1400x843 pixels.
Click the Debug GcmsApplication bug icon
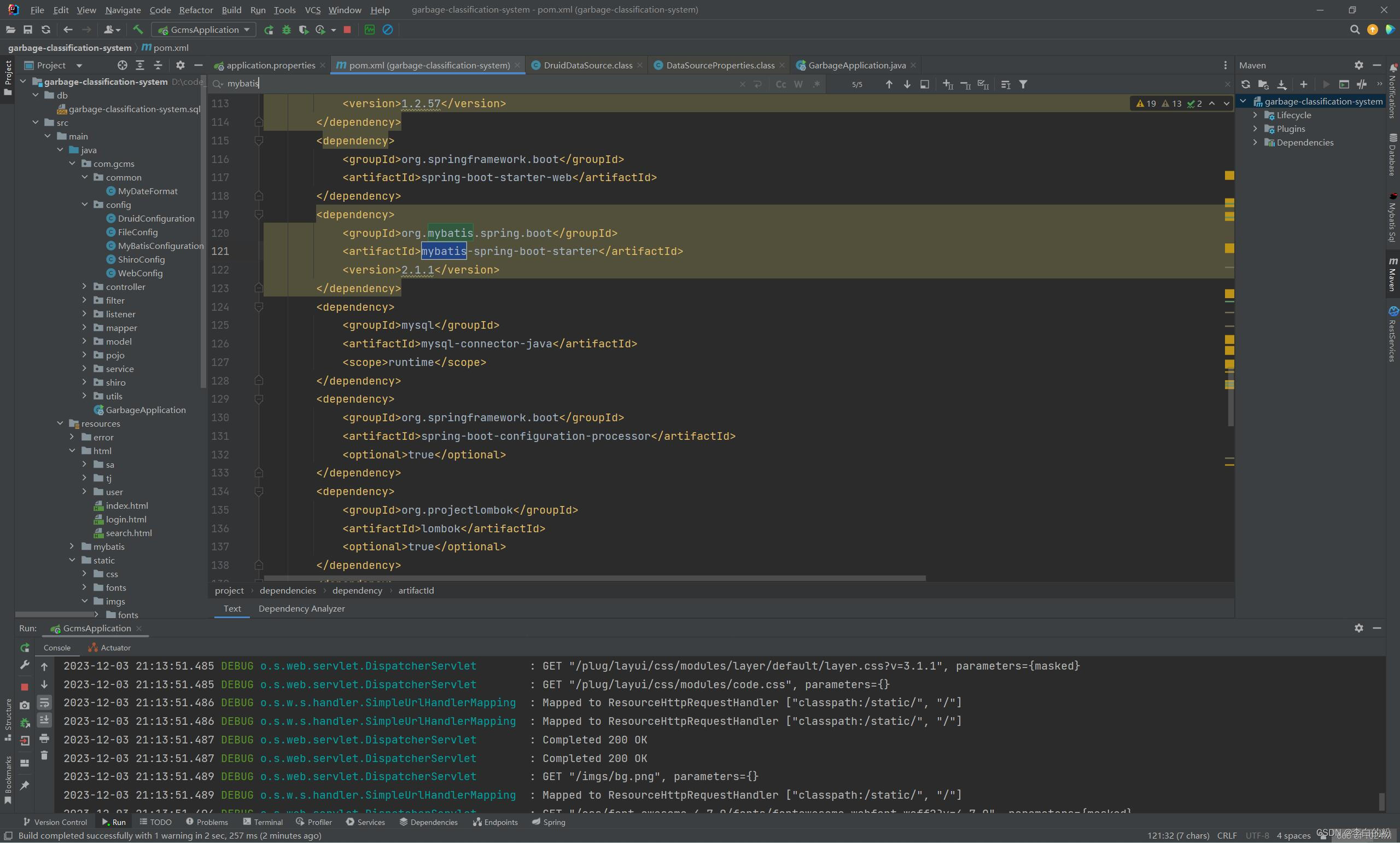coord(287,30)
